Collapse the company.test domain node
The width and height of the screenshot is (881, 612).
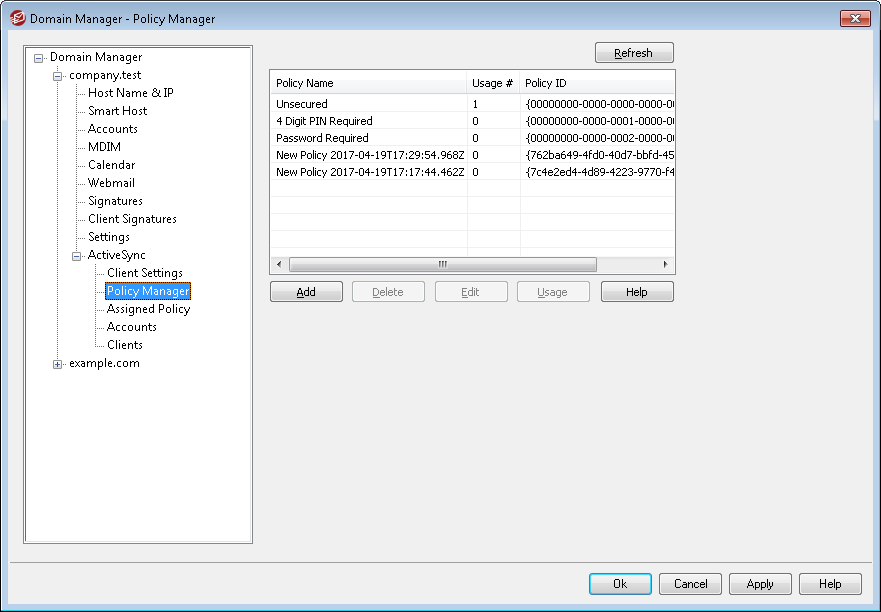(58, 76)
